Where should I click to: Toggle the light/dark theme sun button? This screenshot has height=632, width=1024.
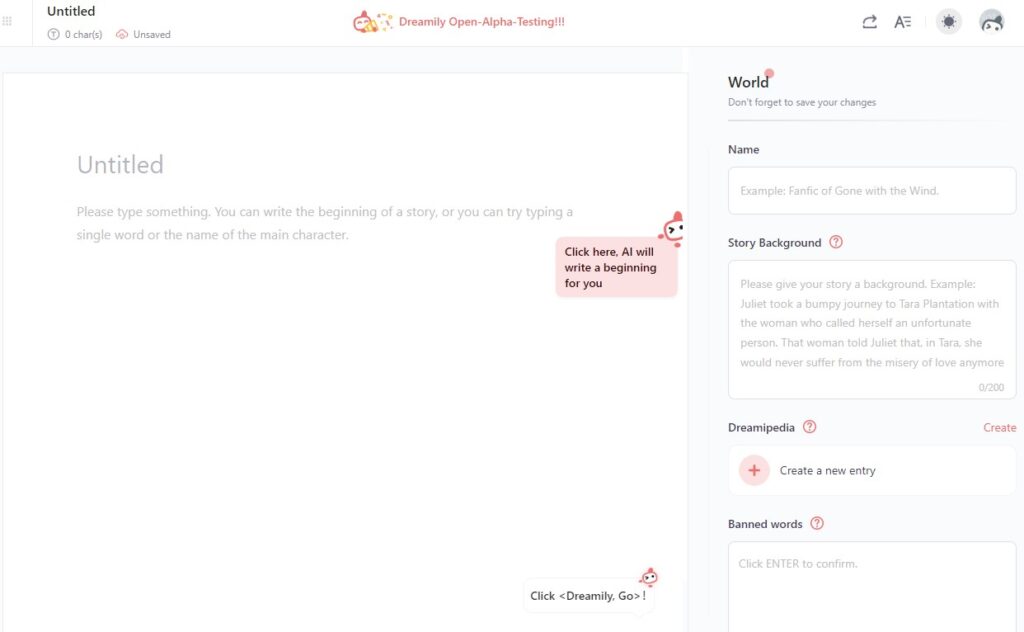948,22
